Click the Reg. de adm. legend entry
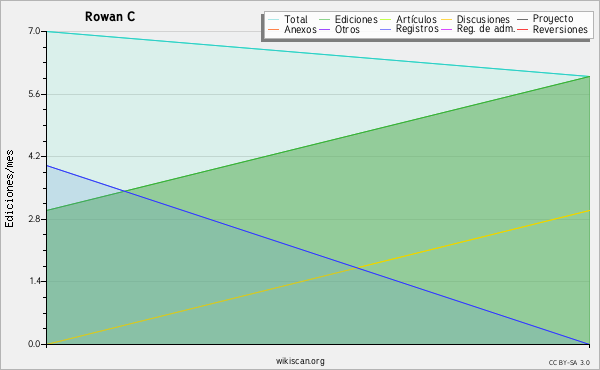Viewport: 600px width, 370px height. (x=478, y=29)
